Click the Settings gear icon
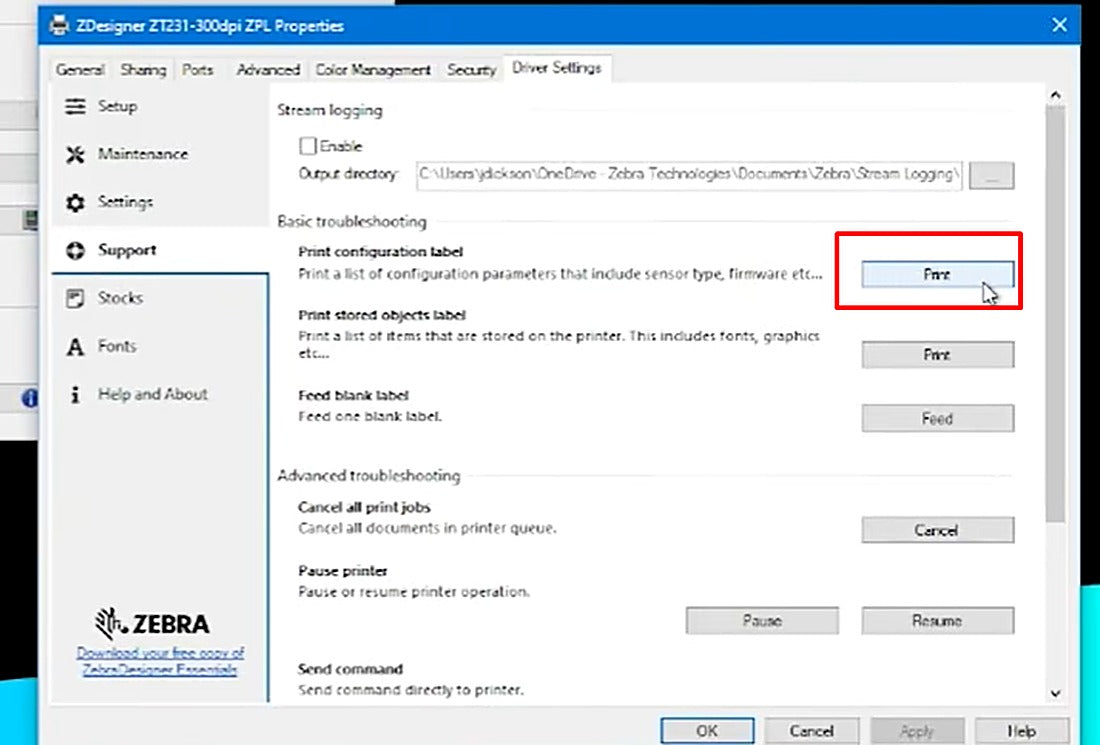This screenshot has width=1100, height=745. pos(75,203)
